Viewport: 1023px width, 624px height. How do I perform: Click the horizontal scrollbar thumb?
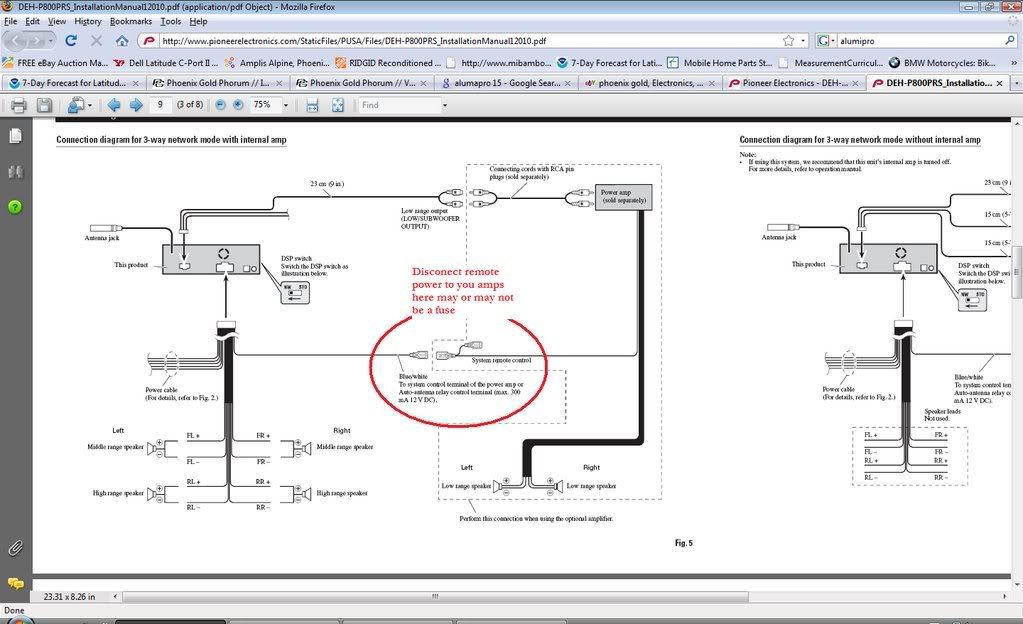coord(435,597)
